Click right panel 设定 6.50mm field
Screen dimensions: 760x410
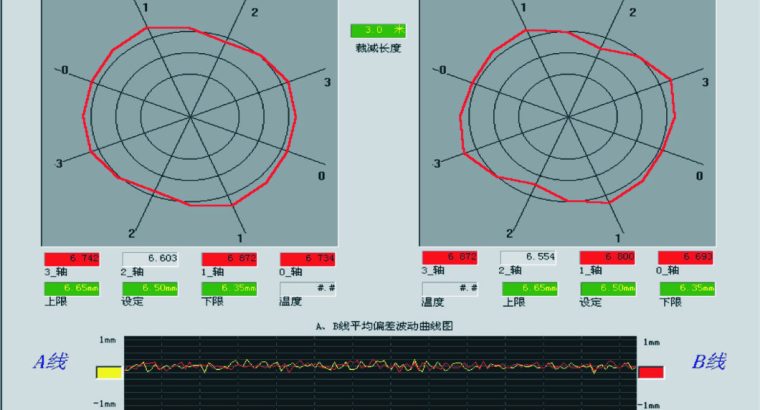pyautogui.click(x=608, y=289)
